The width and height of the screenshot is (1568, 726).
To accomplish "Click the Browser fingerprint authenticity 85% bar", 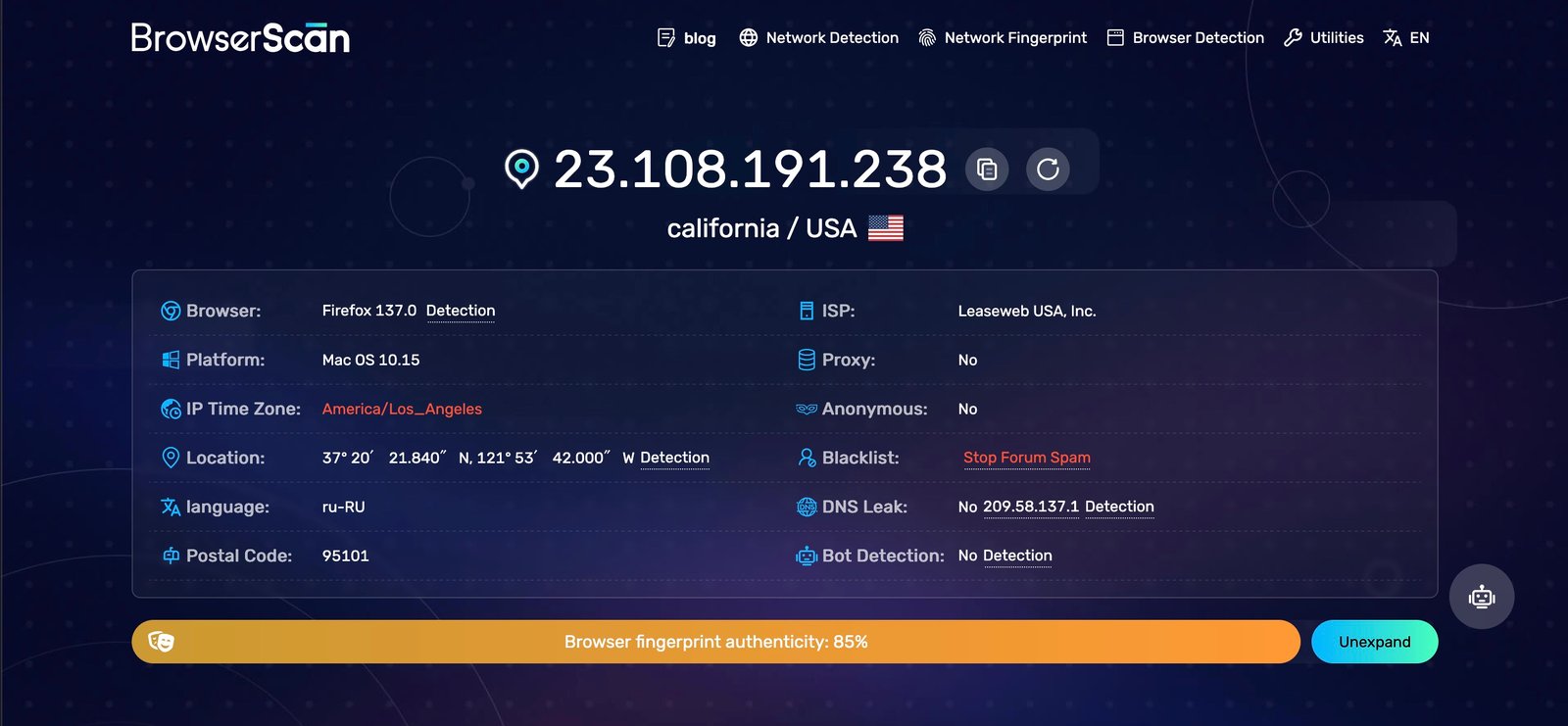I will coord(715,642).
